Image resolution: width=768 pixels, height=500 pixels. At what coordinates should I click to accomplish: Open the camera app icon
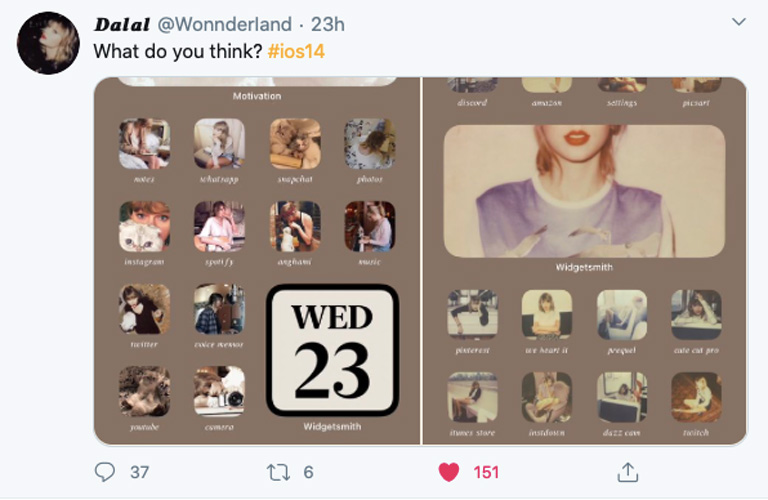219,391
